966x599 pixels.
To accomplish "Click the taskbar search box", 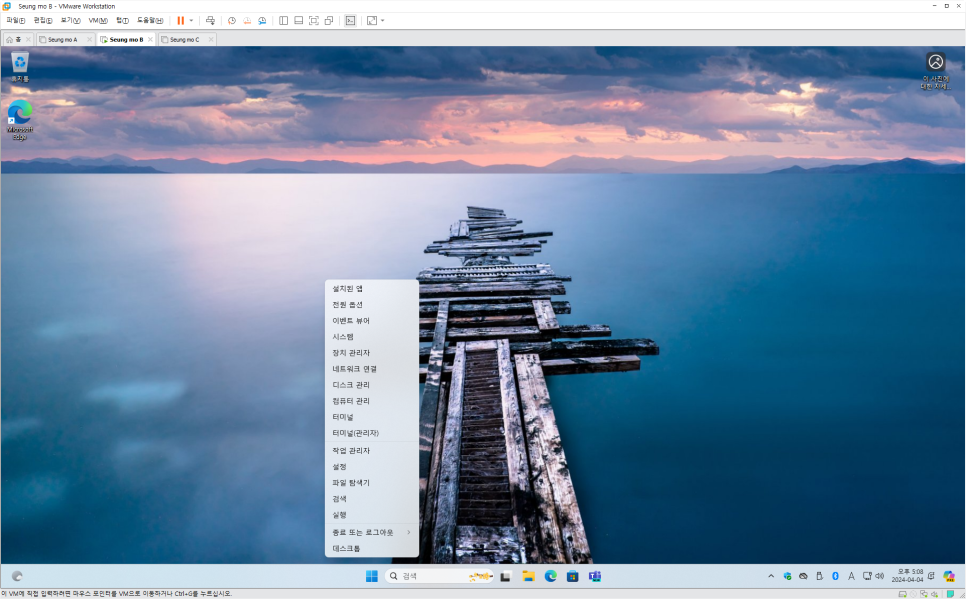I will (430, 576).
